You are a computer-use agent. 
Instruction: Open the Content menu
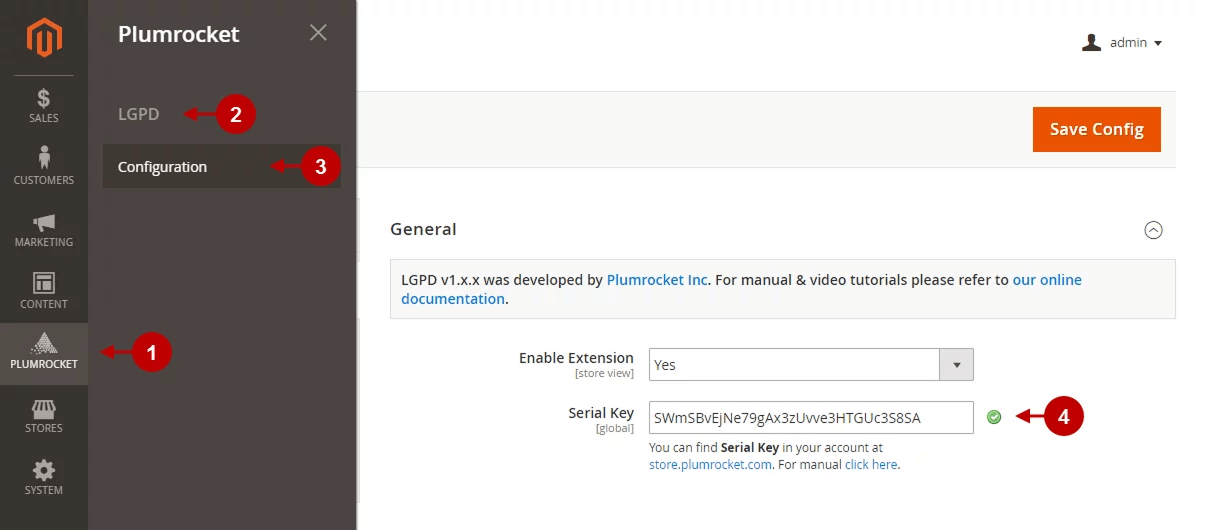tap(44, 292)
